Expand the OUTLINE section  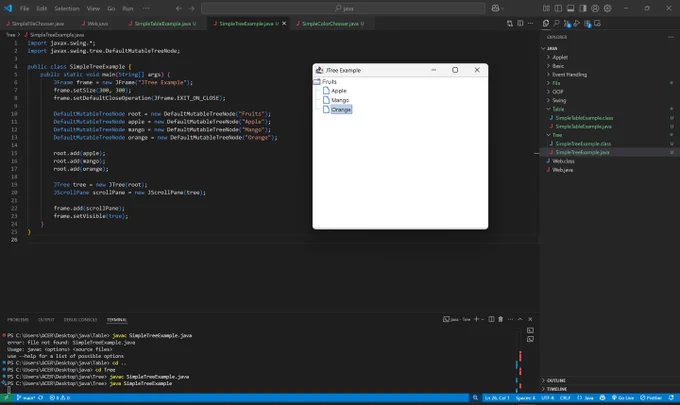click(556, 380)
